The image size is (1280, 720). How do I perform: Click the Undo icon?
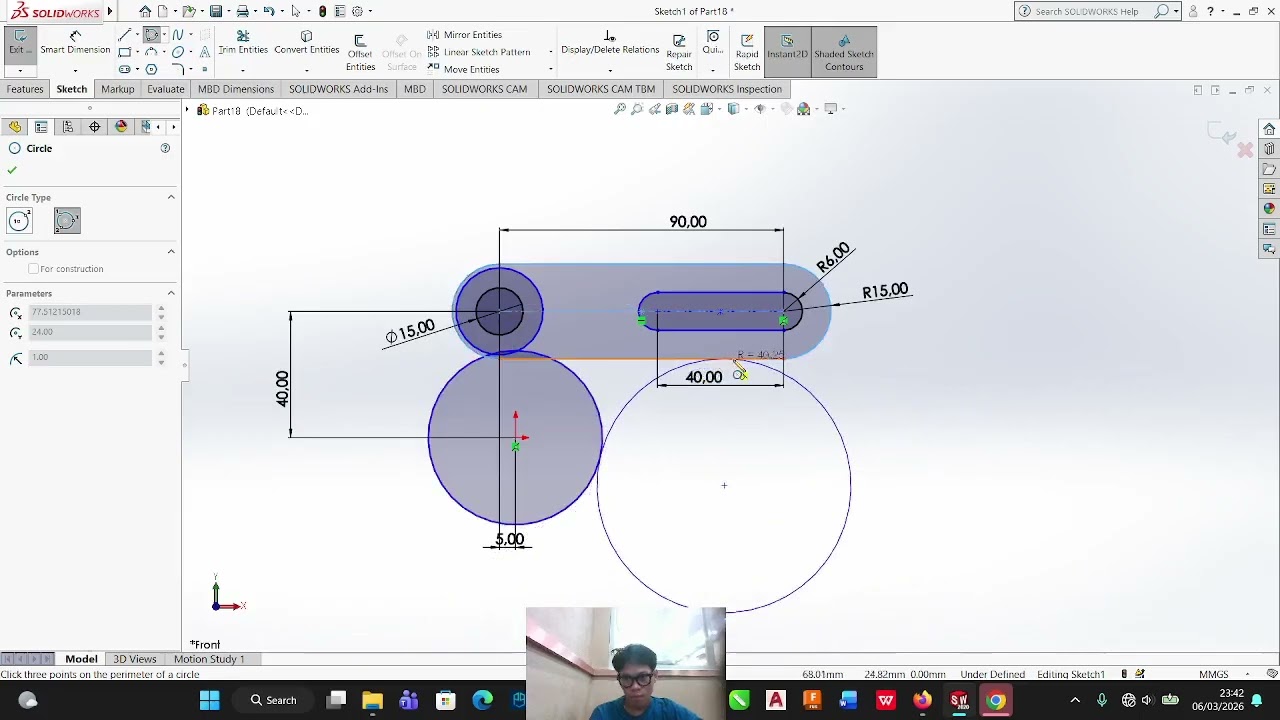click(x=268, y=11)
